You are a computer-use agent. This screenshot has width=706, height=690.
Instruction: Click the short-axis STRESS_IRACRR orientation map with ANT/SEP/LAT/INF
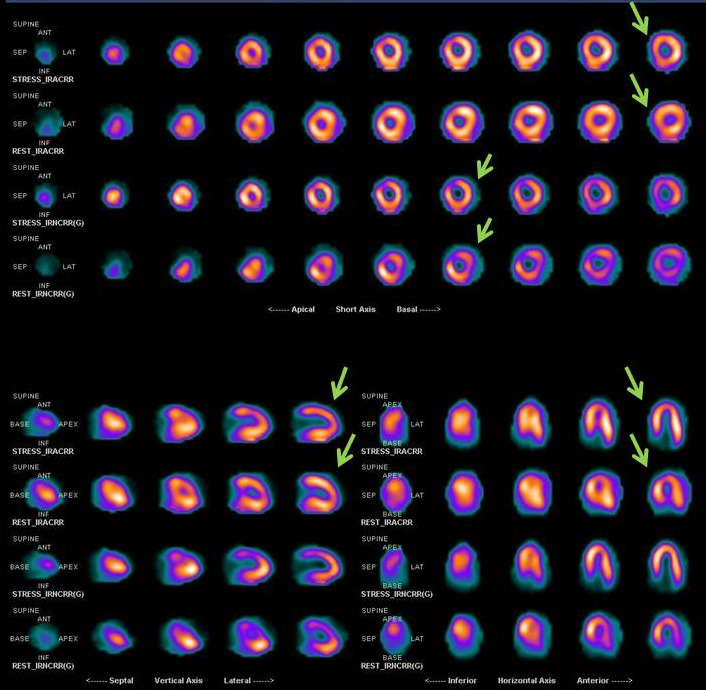pyautogui.click(x=45, y=52)
